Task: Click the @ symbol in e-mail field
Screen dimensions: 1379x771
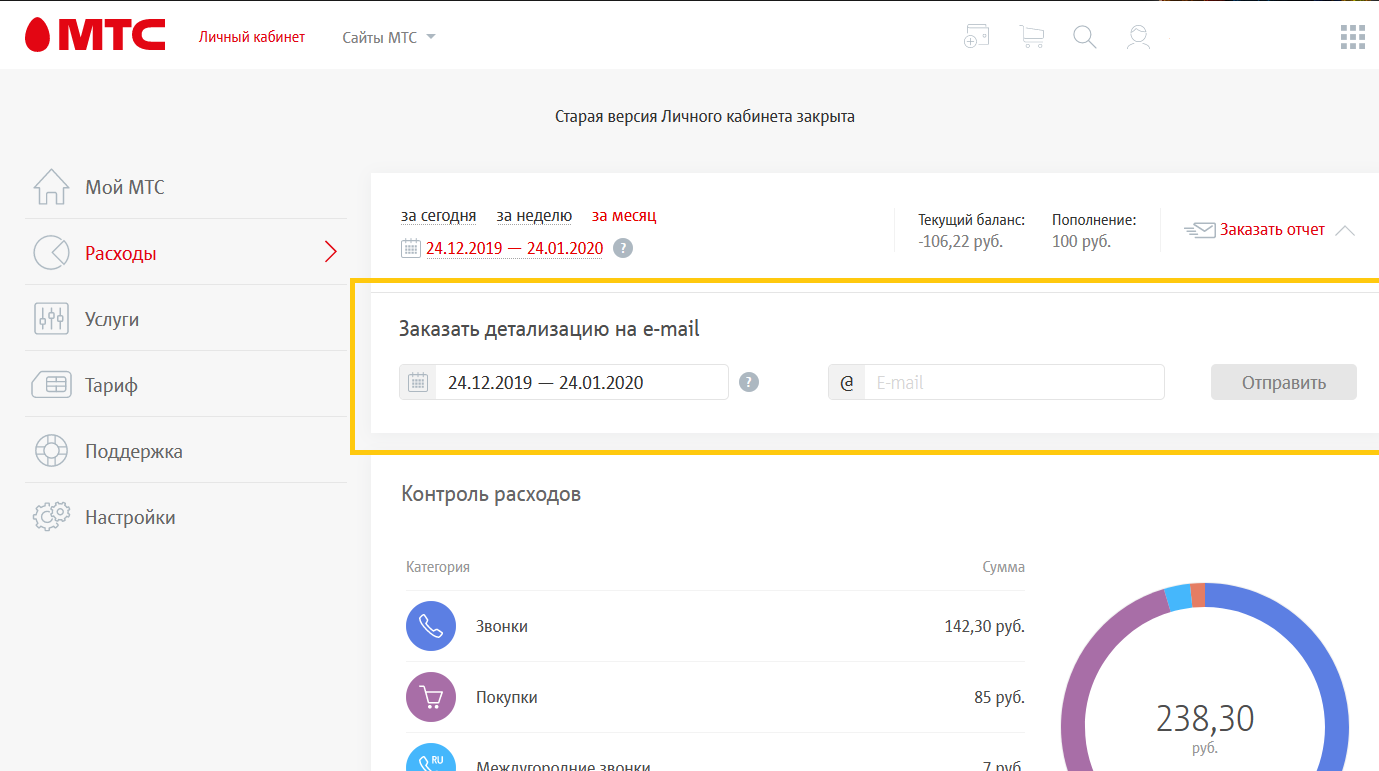Action: (847, 382)
